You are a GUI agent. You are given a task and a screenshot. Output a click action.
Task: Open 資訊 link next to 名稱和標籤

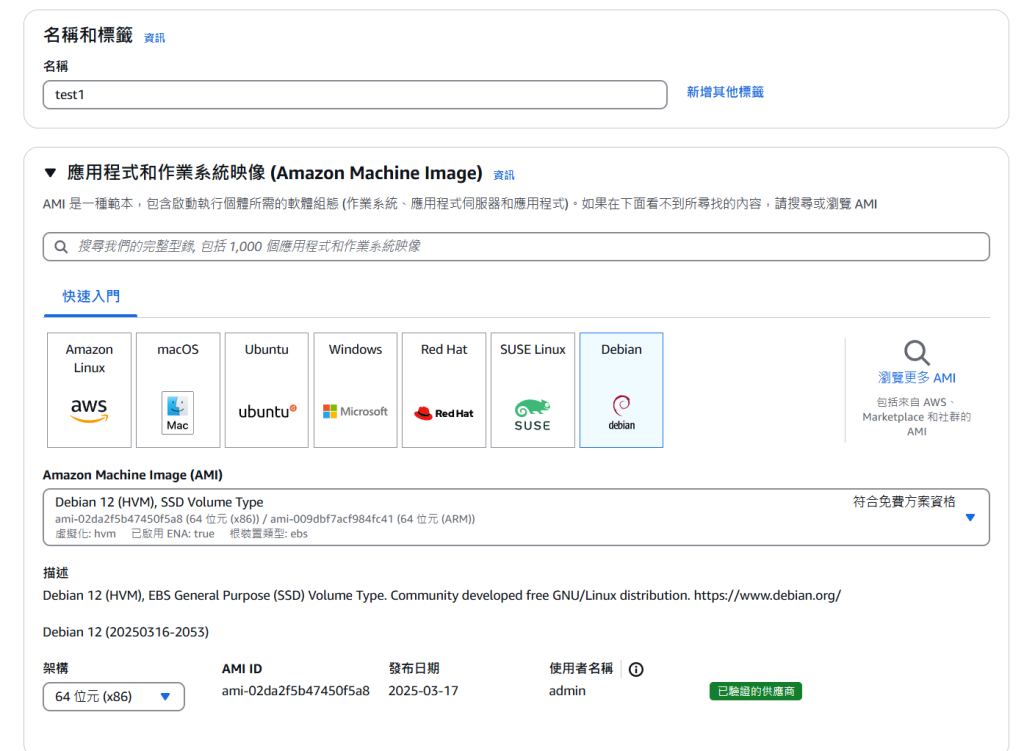154,38
